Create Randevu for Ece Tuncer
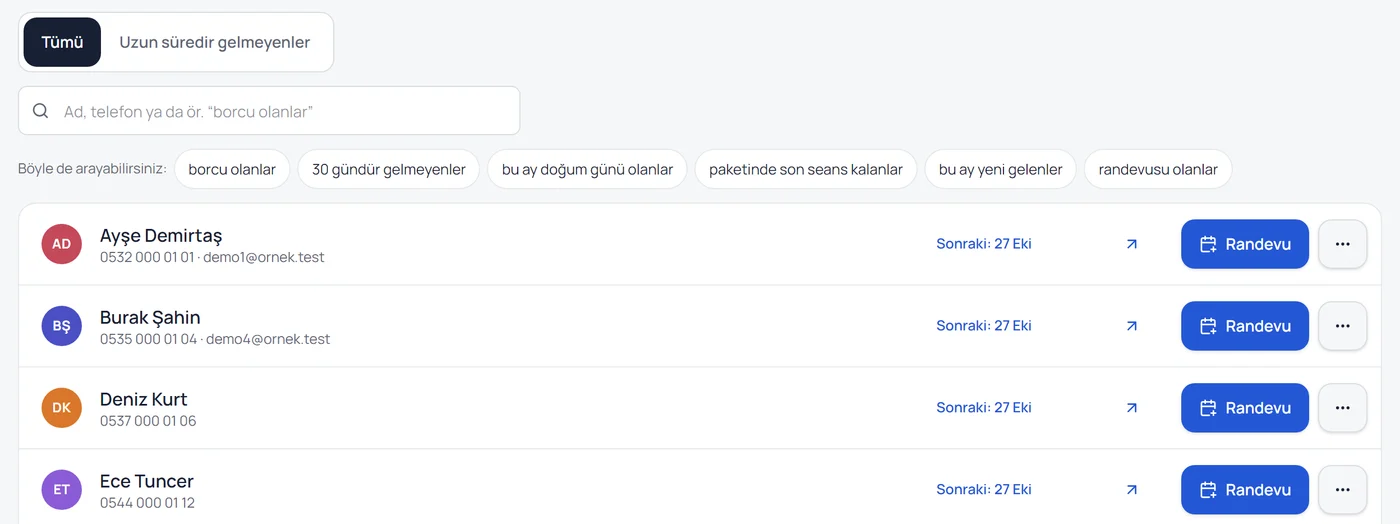The width and height of the screenshot is (1400, 524). click(1245, 490)
